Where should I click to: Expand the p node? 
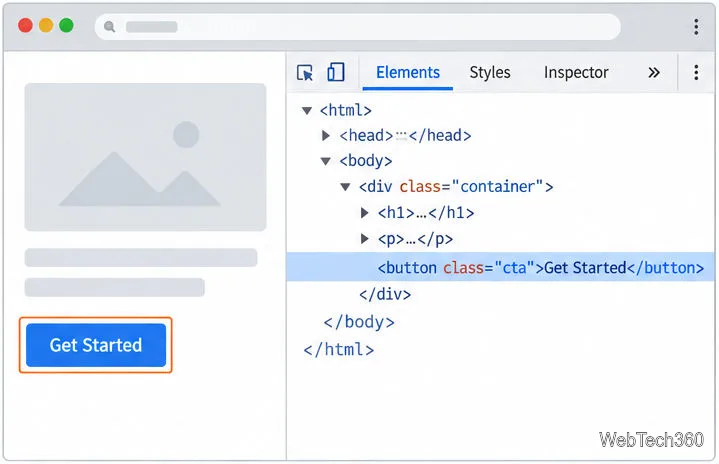click(365, 238)
